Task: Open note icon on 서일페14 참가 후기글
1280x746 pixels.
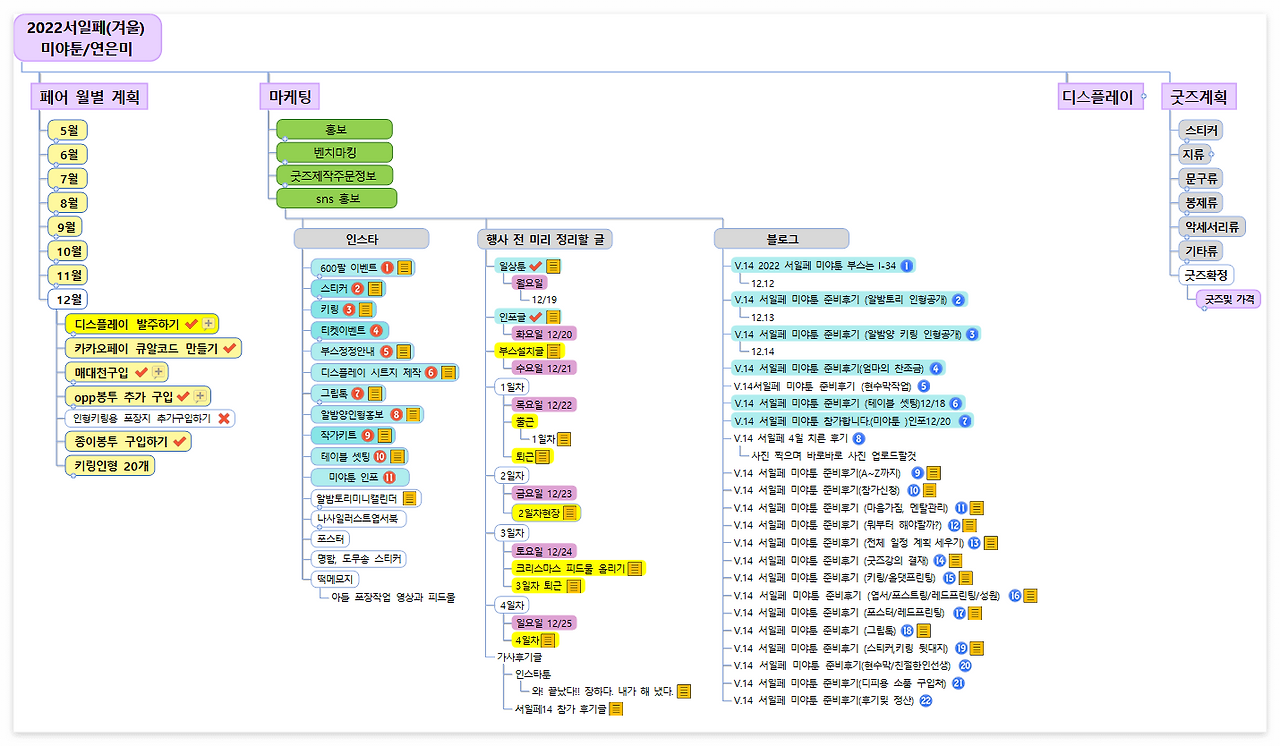Action: (616, 709)
